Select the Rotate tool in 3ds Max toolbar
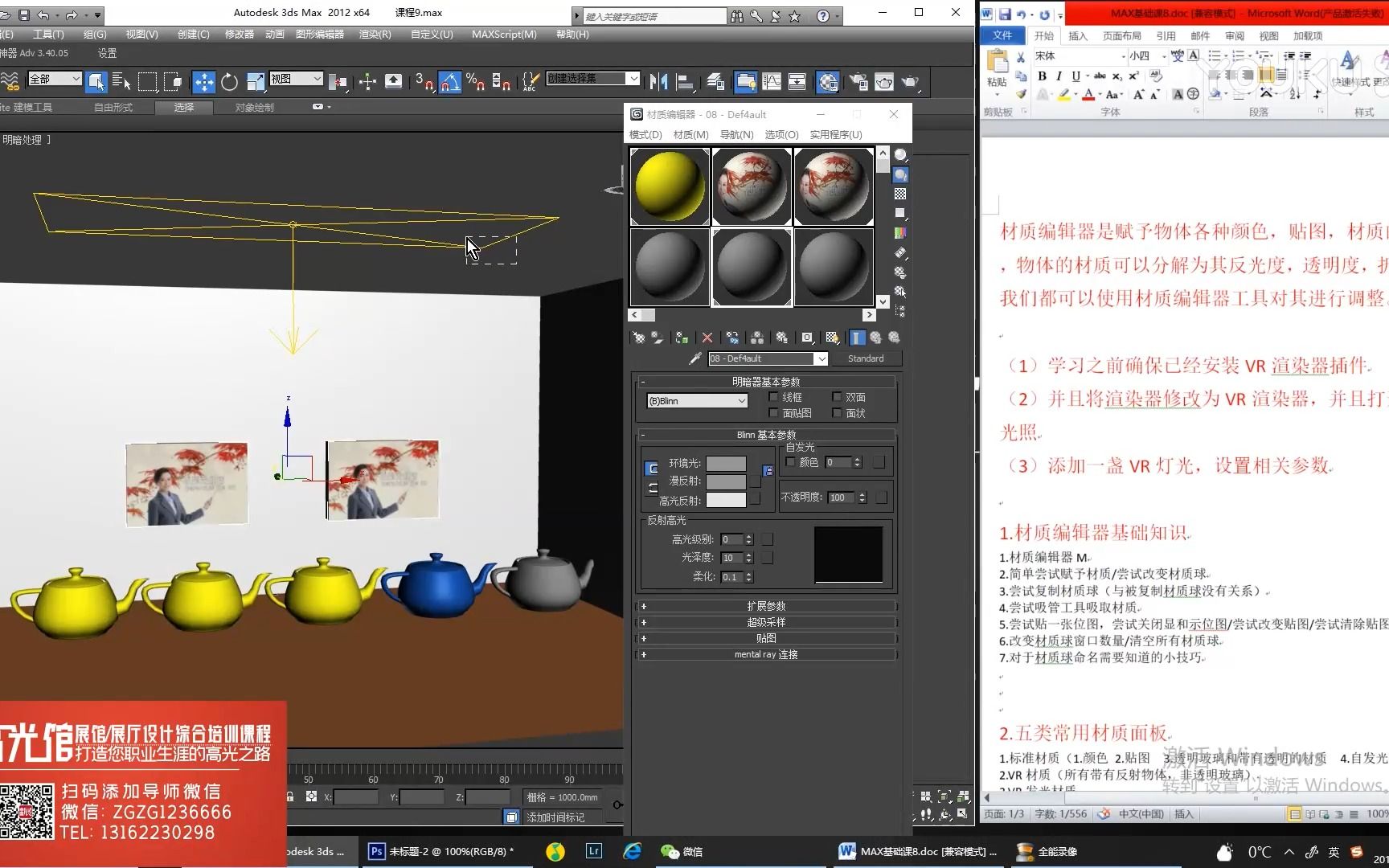Image resolution: width=1389 pixels, height=868 pixels. click(x=230, y=82)
